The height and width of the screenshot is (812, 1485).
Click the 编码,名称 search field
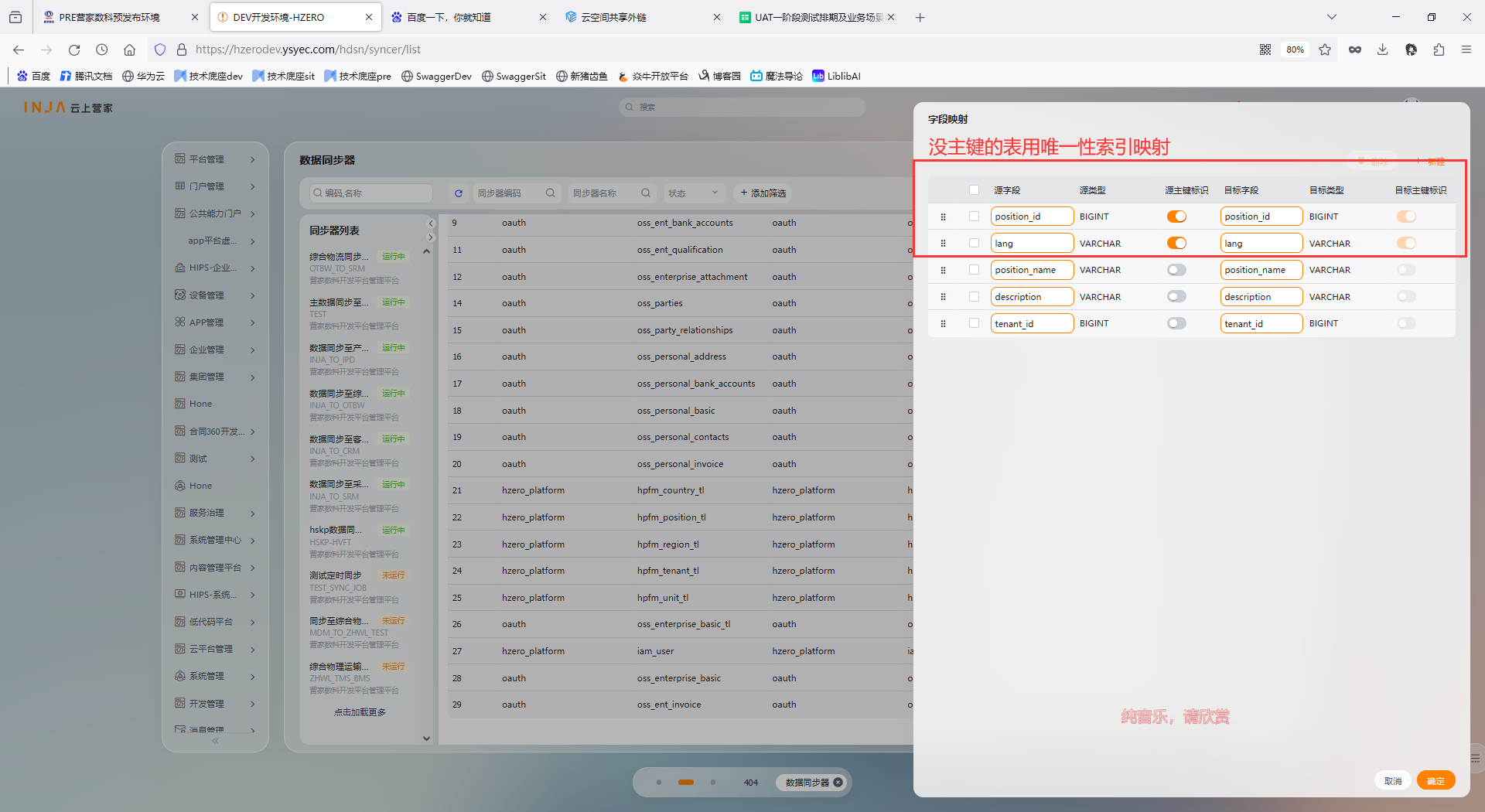(370, 193)
